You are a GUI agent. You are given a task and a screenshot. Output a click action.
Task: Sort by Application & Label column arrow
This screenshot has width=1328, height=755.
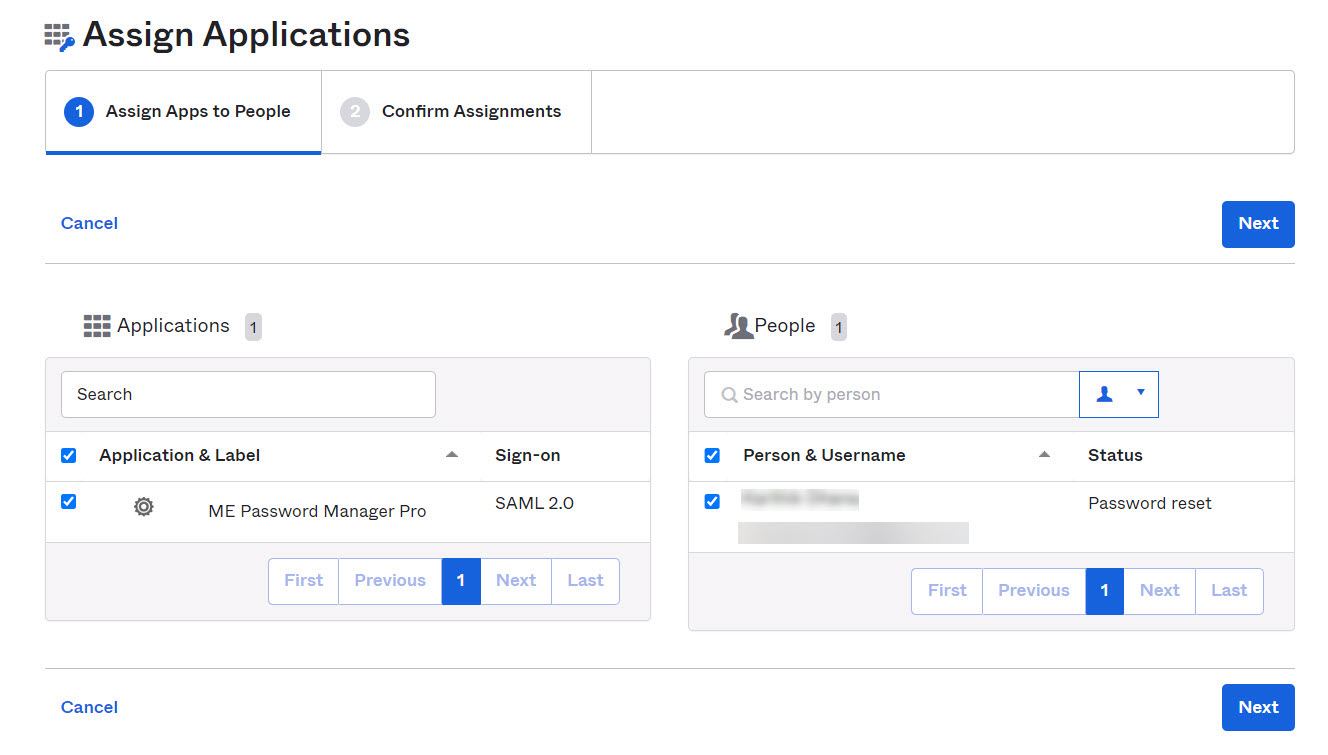pos(452,455)
